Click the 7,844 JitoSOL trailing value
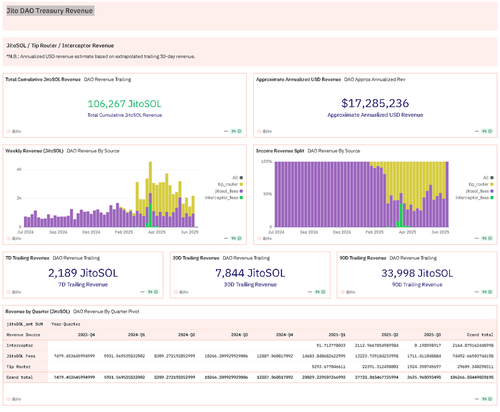Viewport: 500px width, 412px height. point(250,273)
